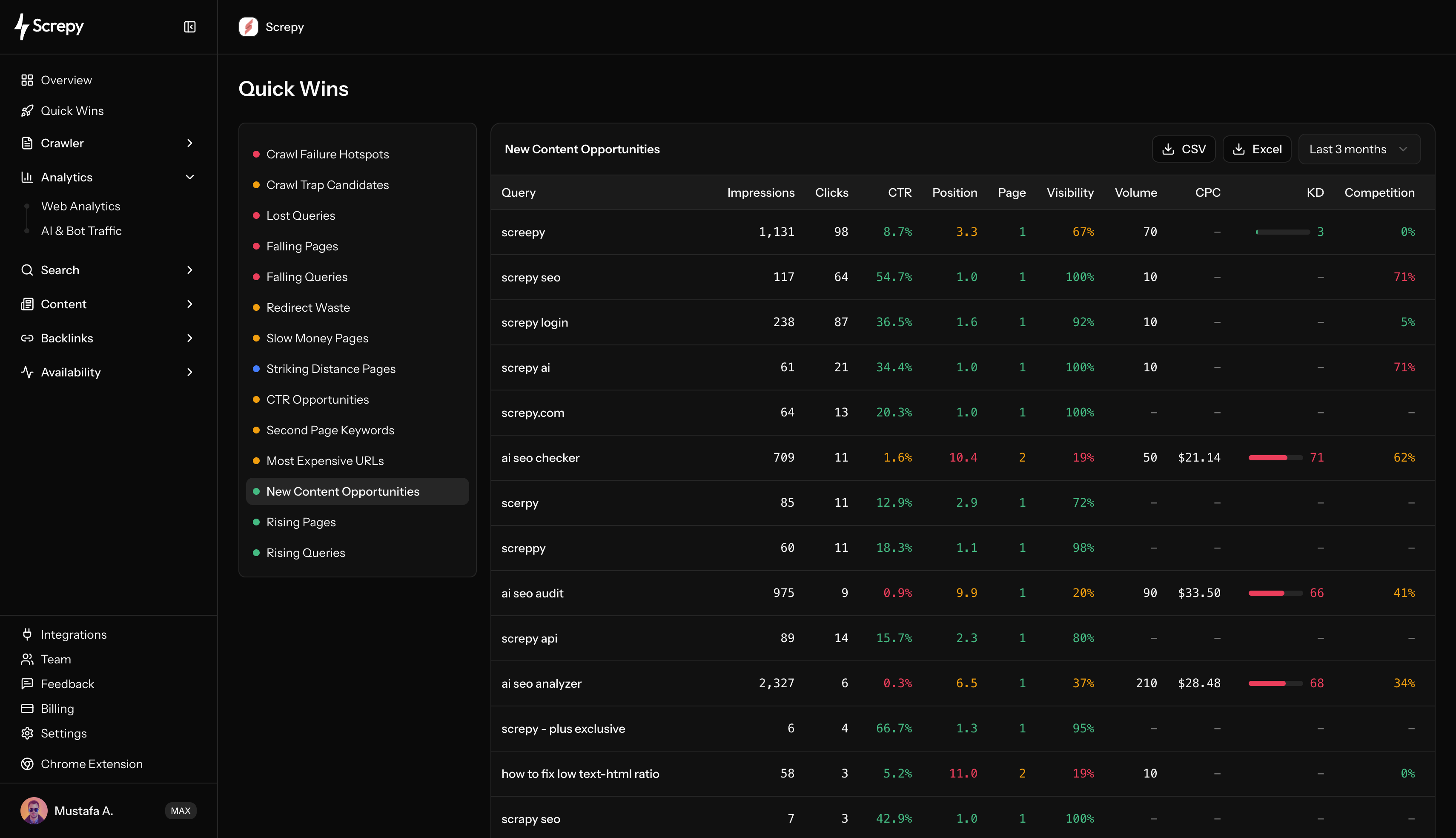
Task: Select Falling Queries report
Action: 357,277
